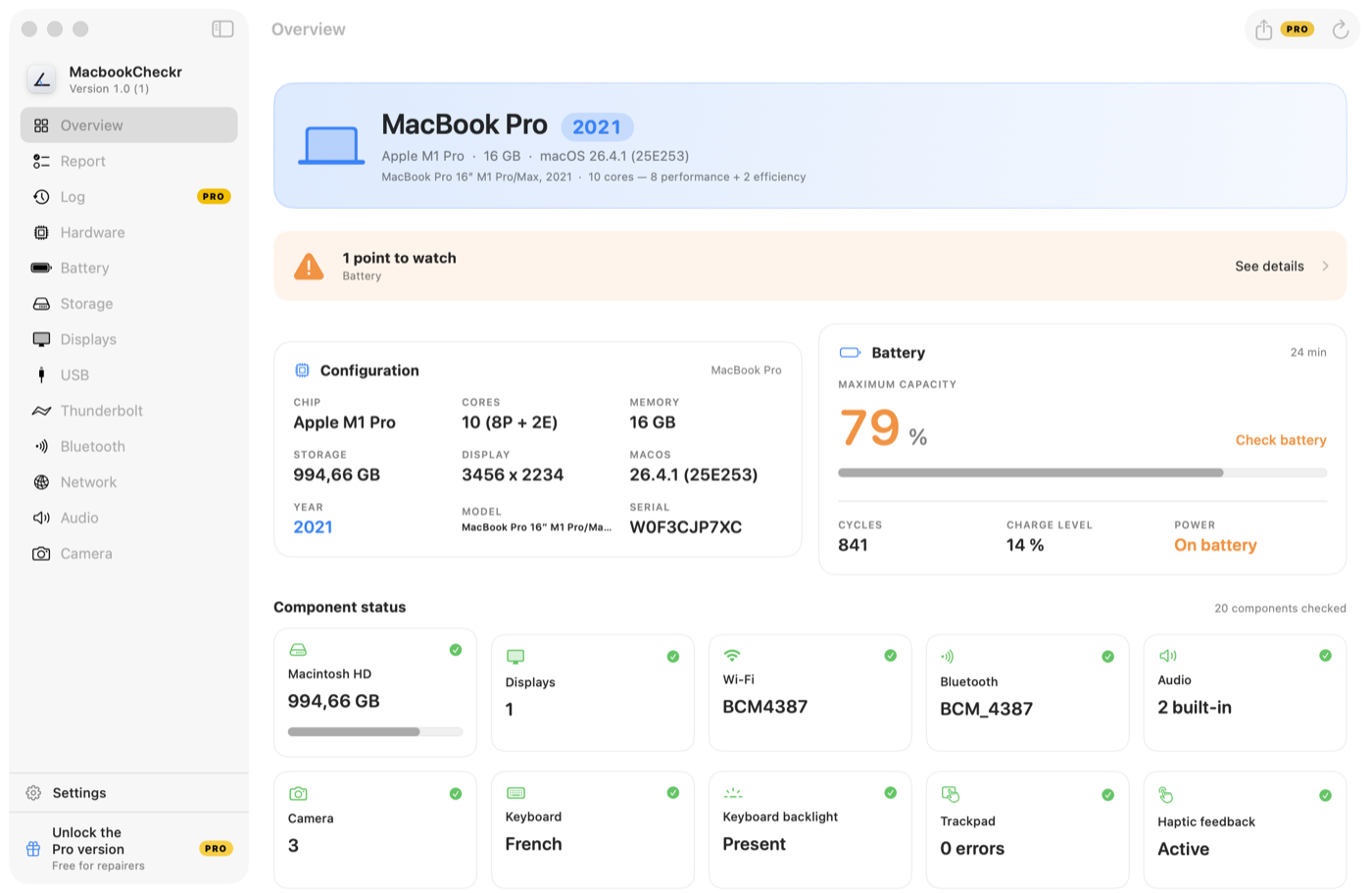Click 20 components checked text
Viewport: 1372px width, 893px height.
pyautogui.click(x=1280, y=609)
